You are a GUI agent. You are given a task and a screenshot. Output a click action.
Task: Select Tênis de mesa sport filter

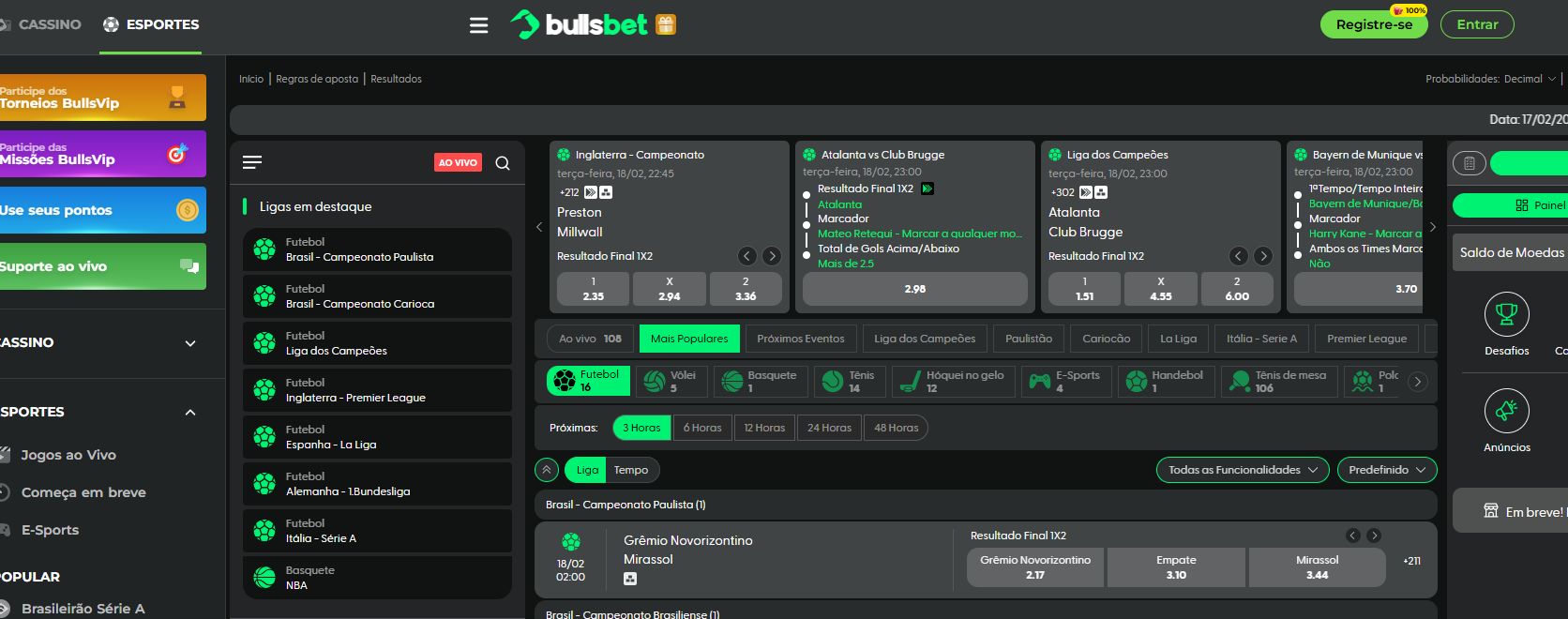pos(1279,381)
